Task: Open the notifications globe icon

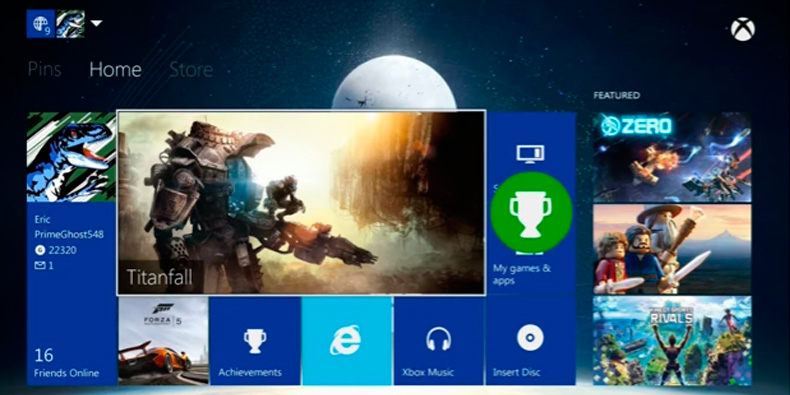Action: [41, 24]
